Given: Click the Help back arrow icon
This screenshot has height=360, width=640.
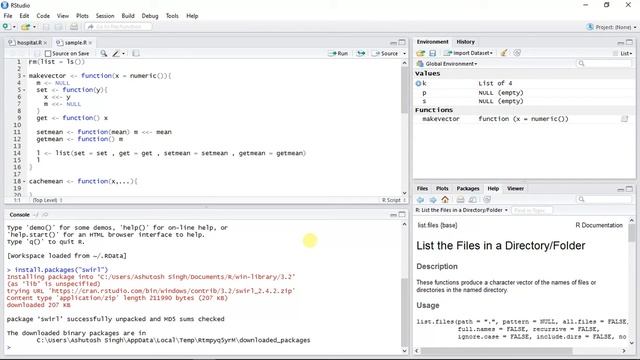Looking at the screenshot, I should [x=420, y=200].
